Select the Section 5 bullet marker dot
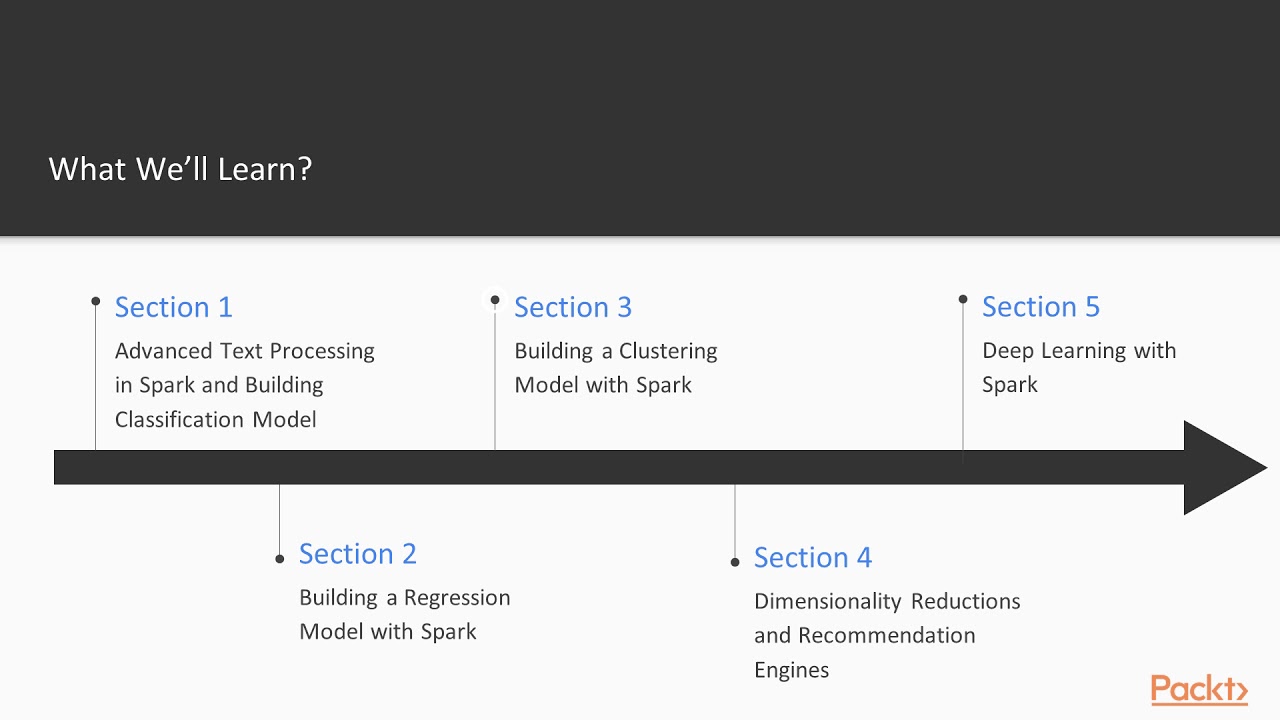1280x720 pixels. point(963,299)
